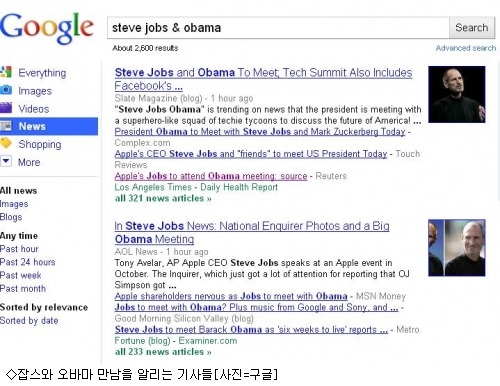Filter results to Past 24 hours
The width and height of the screenshot is (500, 386).
27,262
